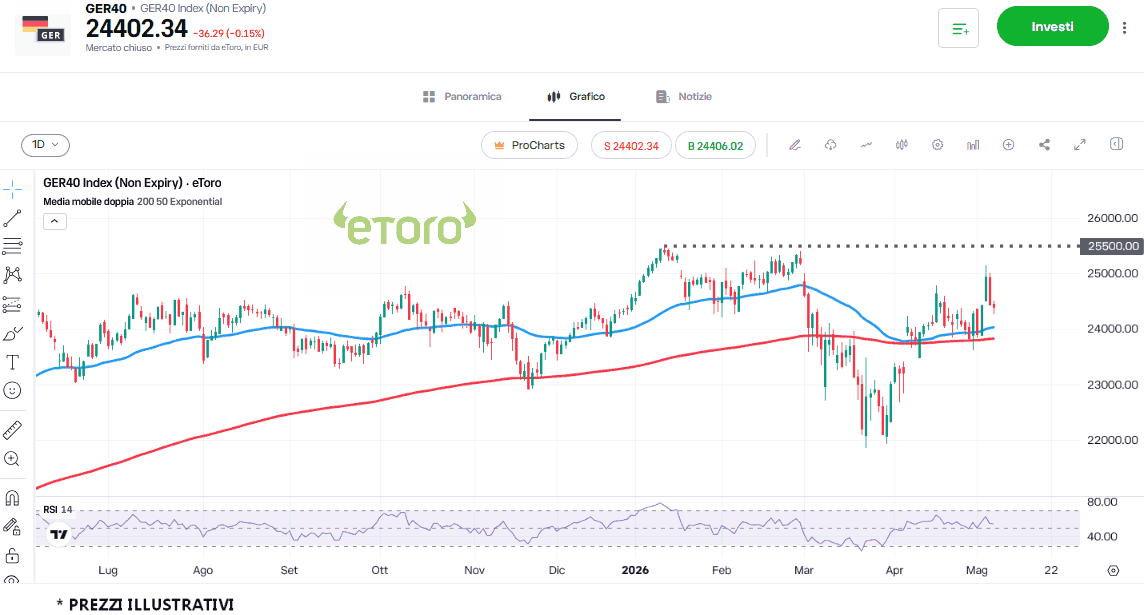Open the 1D timeframe dropdown
1144x615 pixels.
[x=45, y=145]
